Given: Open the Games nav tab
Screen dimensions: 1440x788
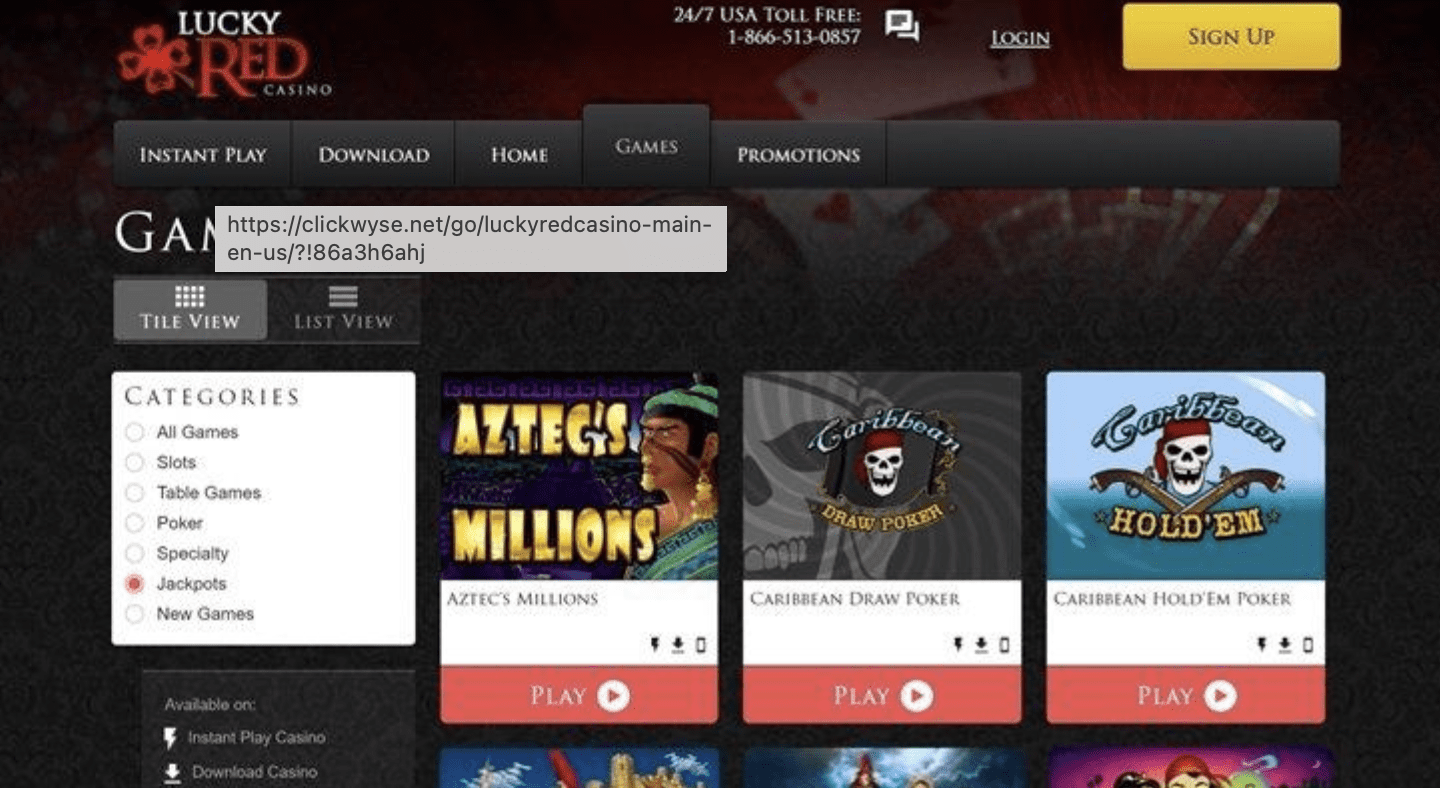Looking at the screenshot, I should pos(646,146).
